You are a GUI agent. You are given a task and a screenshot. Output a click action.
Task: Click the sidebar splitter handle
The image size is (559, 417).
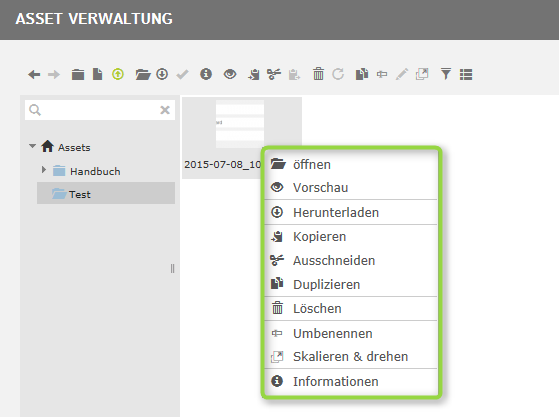(173, 268)
